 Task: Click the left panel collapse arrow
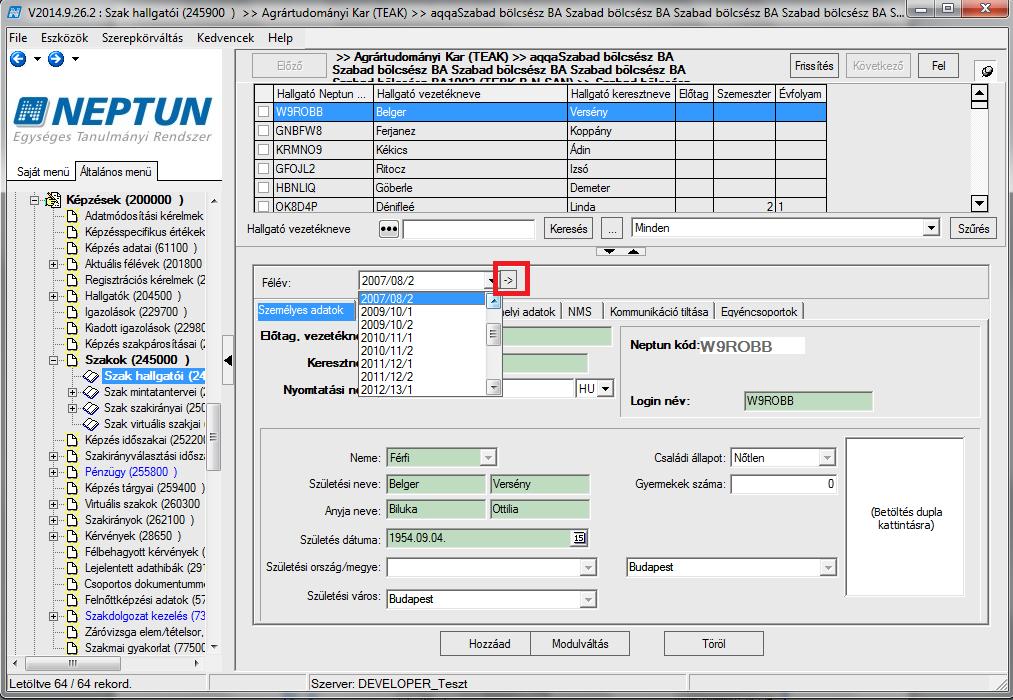(227, 360)
